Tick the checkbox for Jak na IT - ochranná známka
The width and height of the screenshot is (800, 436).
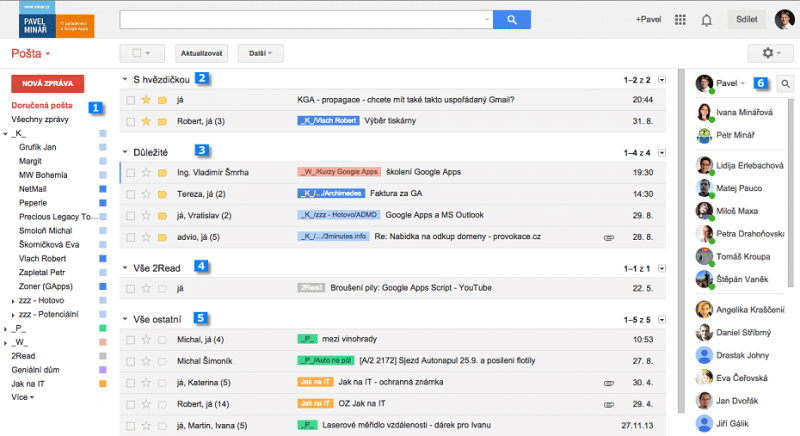(130, 382)
